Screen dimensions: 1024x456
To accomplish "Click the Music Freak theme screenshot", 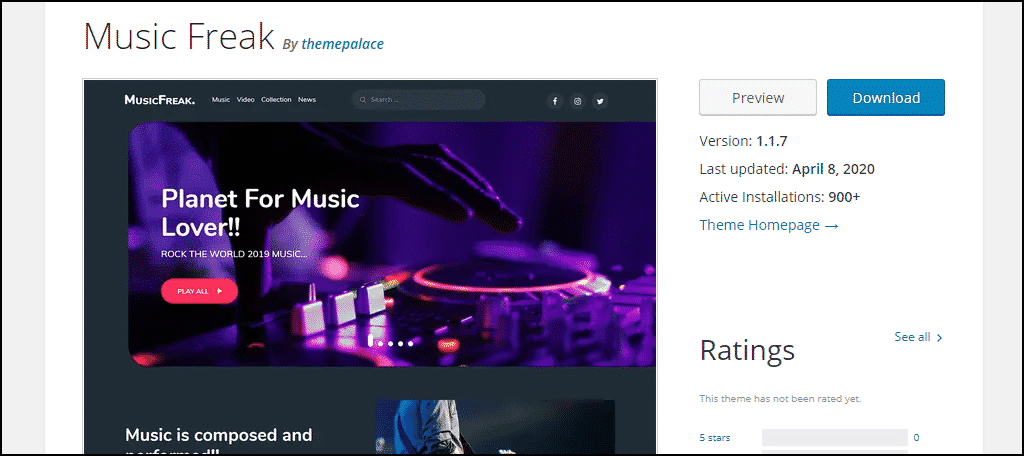I will point(370,267).
